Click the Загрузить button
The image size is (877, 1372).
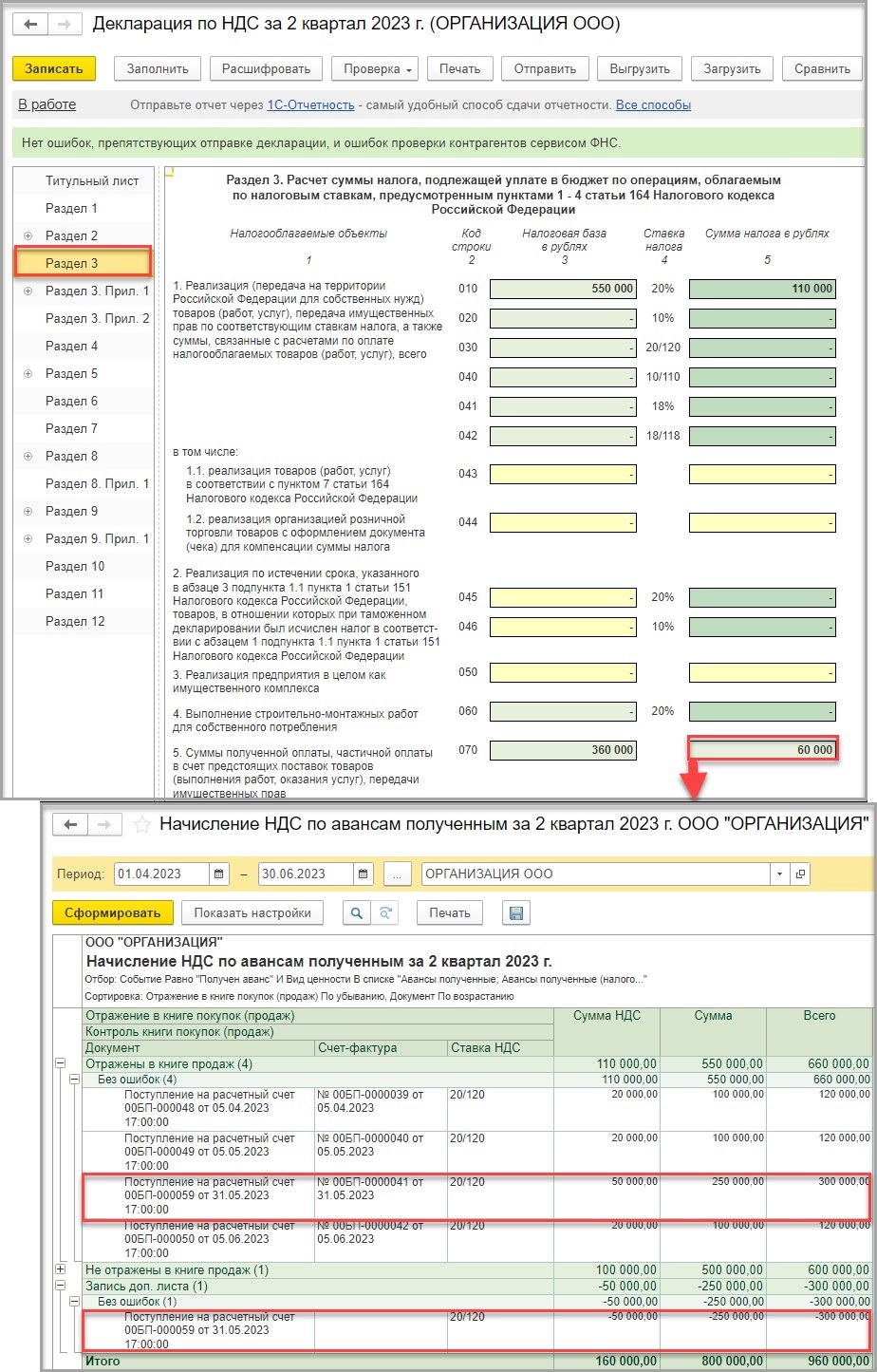(x=733, y=69)
